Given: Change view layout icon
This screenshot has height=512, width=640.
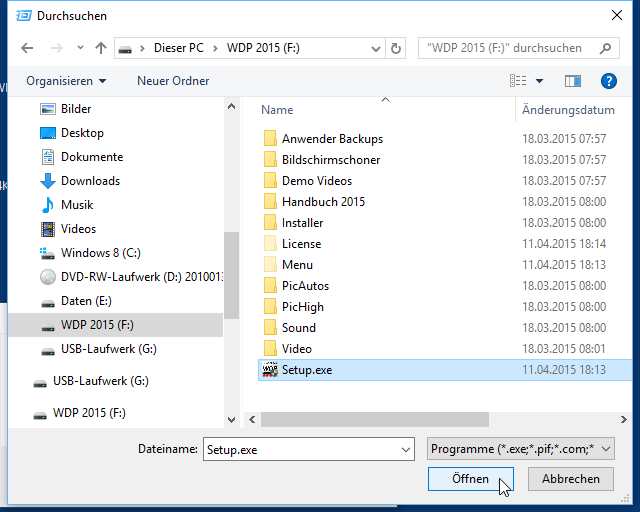Looking at the screenshot, I should 518,81.
